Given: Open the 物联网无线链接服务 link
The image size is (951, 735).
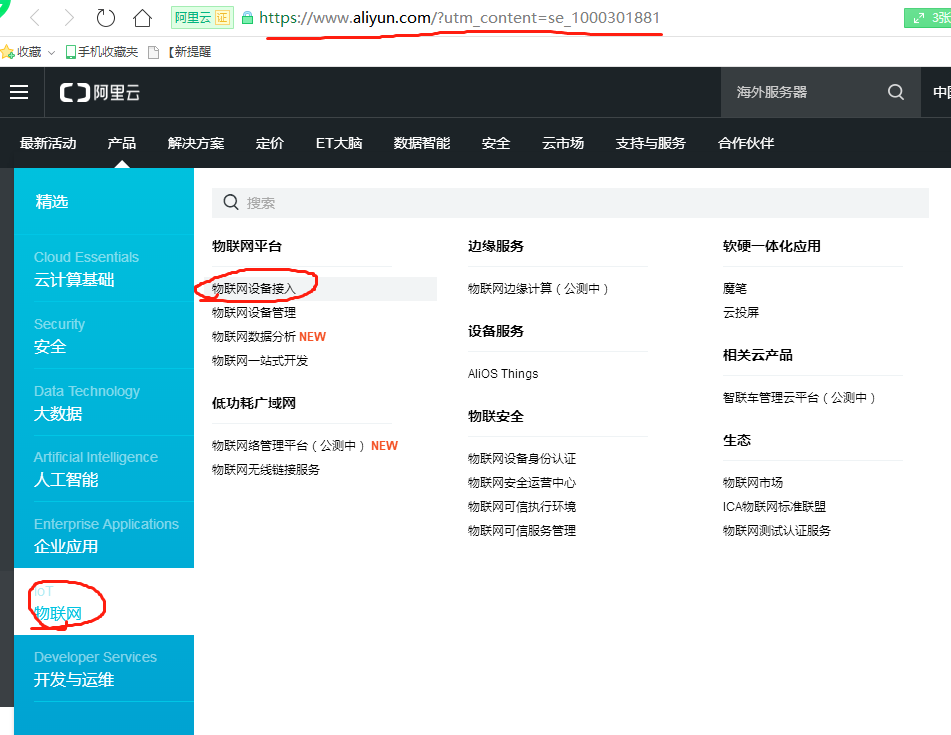Looking at the screenshot, I should pyautogui.click(x=266, y=470).
